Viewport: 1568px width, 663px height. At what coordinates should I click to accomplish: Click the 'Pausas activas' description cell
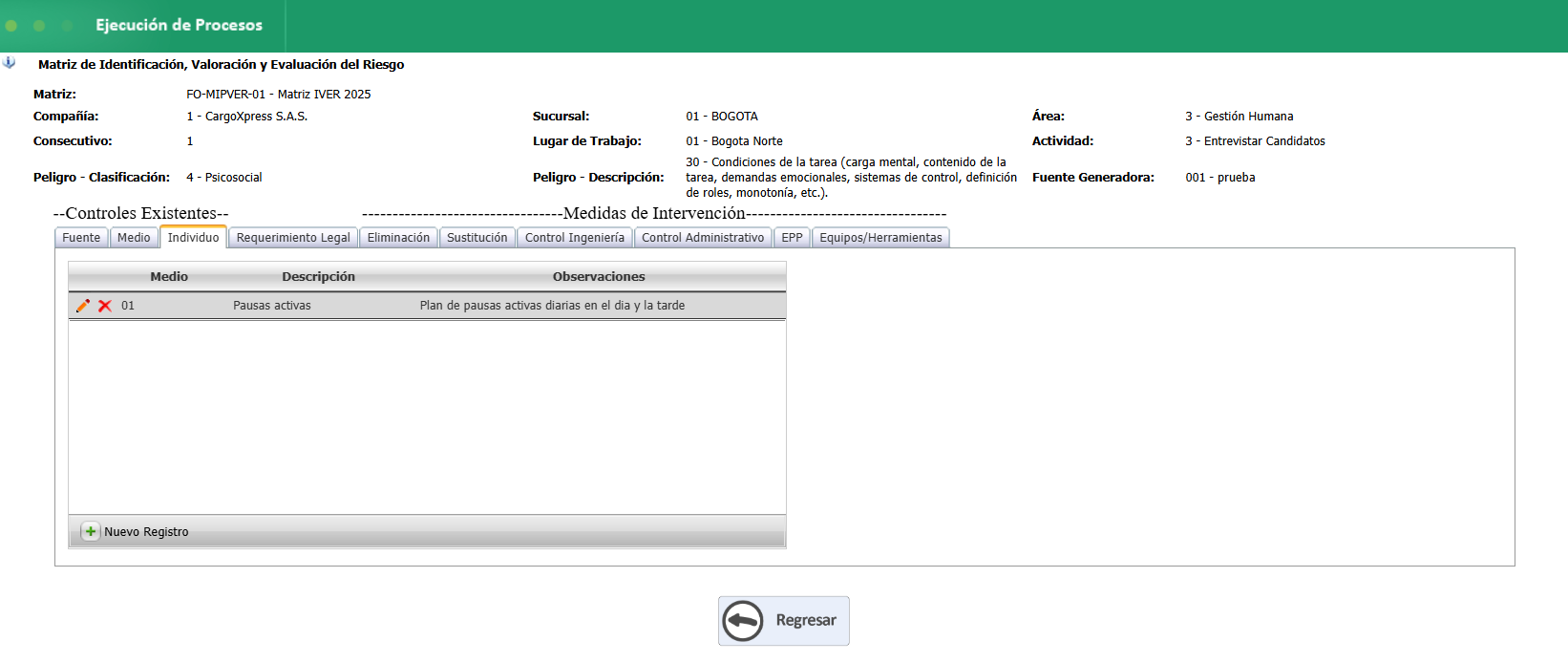coord(272,306)
